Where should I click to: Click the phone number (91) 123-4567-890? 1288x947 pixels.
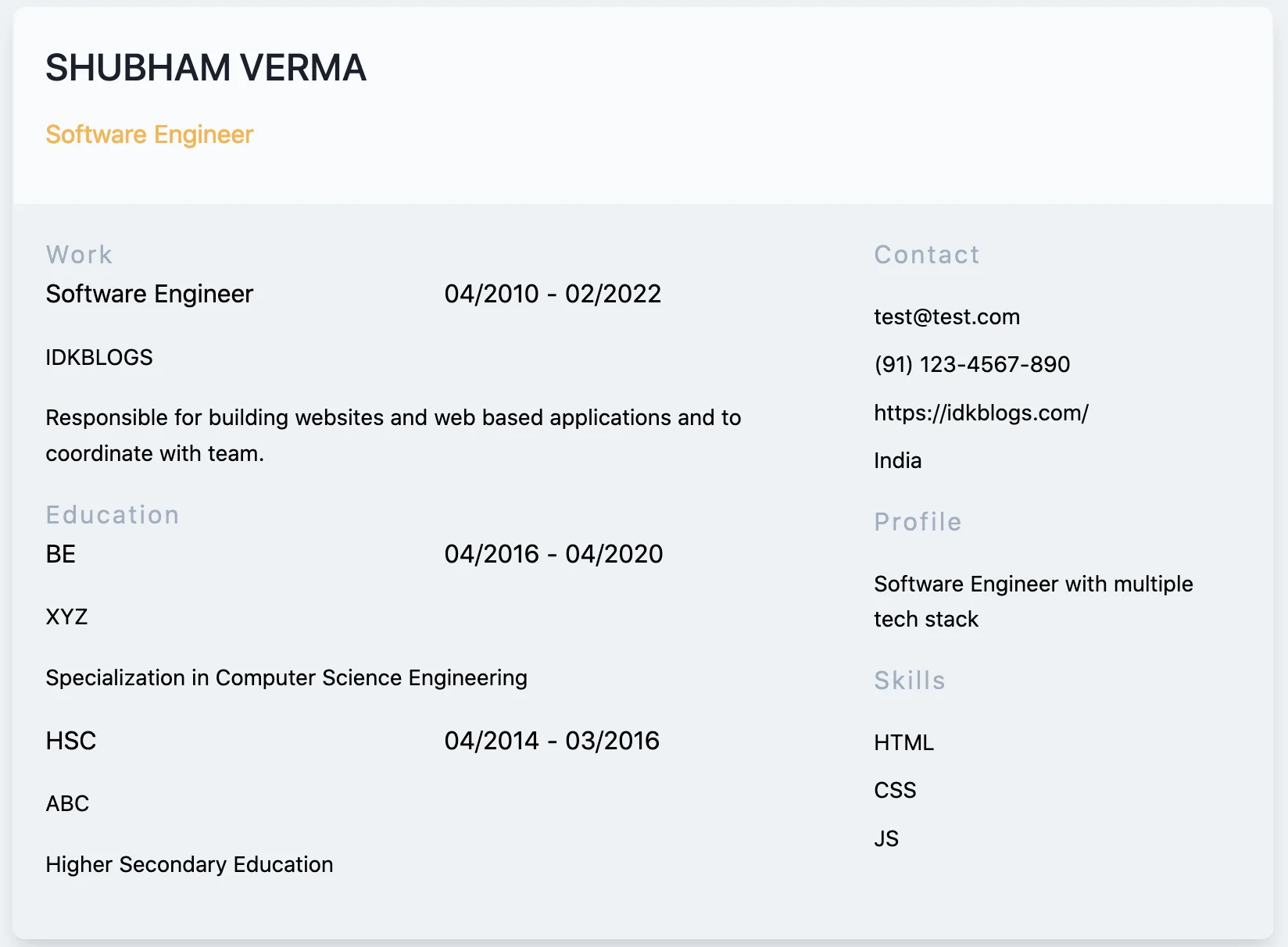point(971,364)
